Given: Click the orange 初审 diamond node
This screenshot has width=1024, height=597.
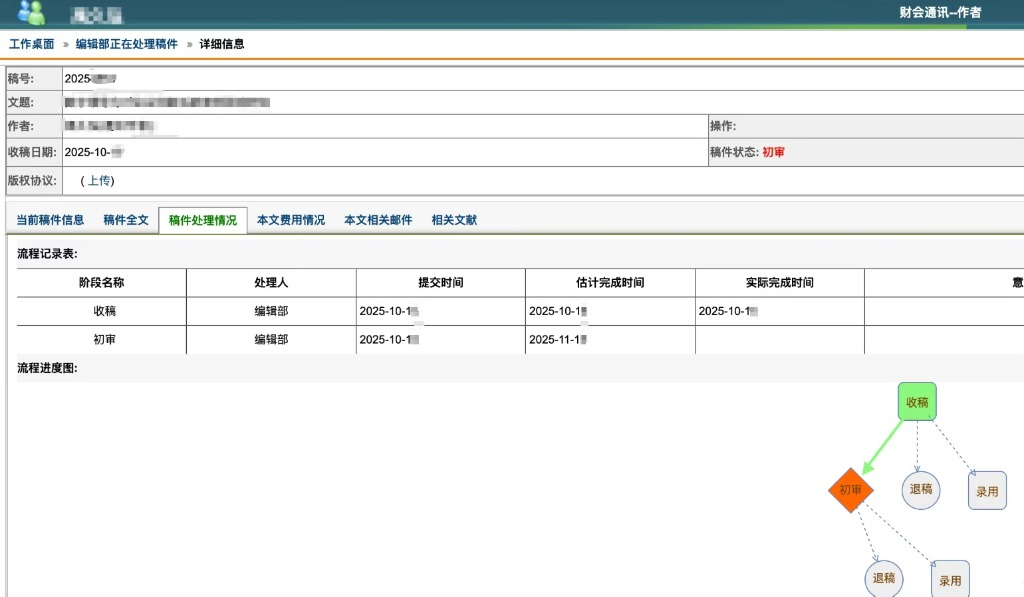Looking at the screenshot, I should click(850, 490).
